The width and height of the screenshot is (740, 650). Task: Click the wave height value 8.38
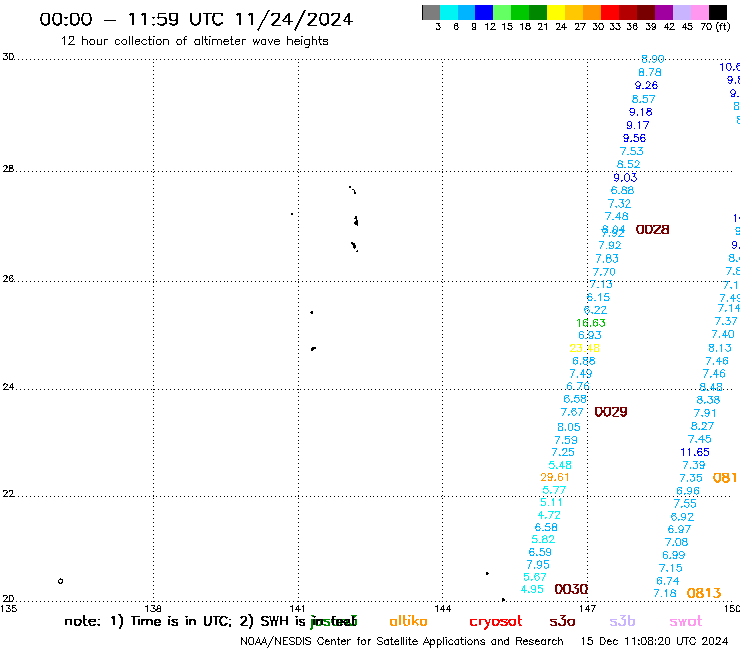click(708, 400)
